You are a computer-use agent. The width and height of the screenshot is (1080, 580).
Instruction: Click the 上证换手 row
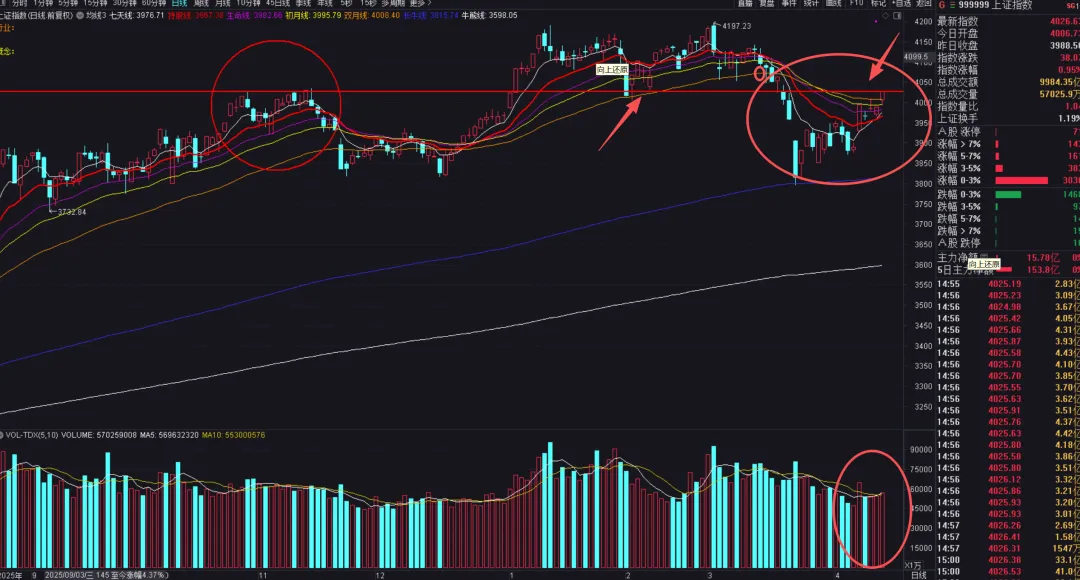(x=1008, y=118)
